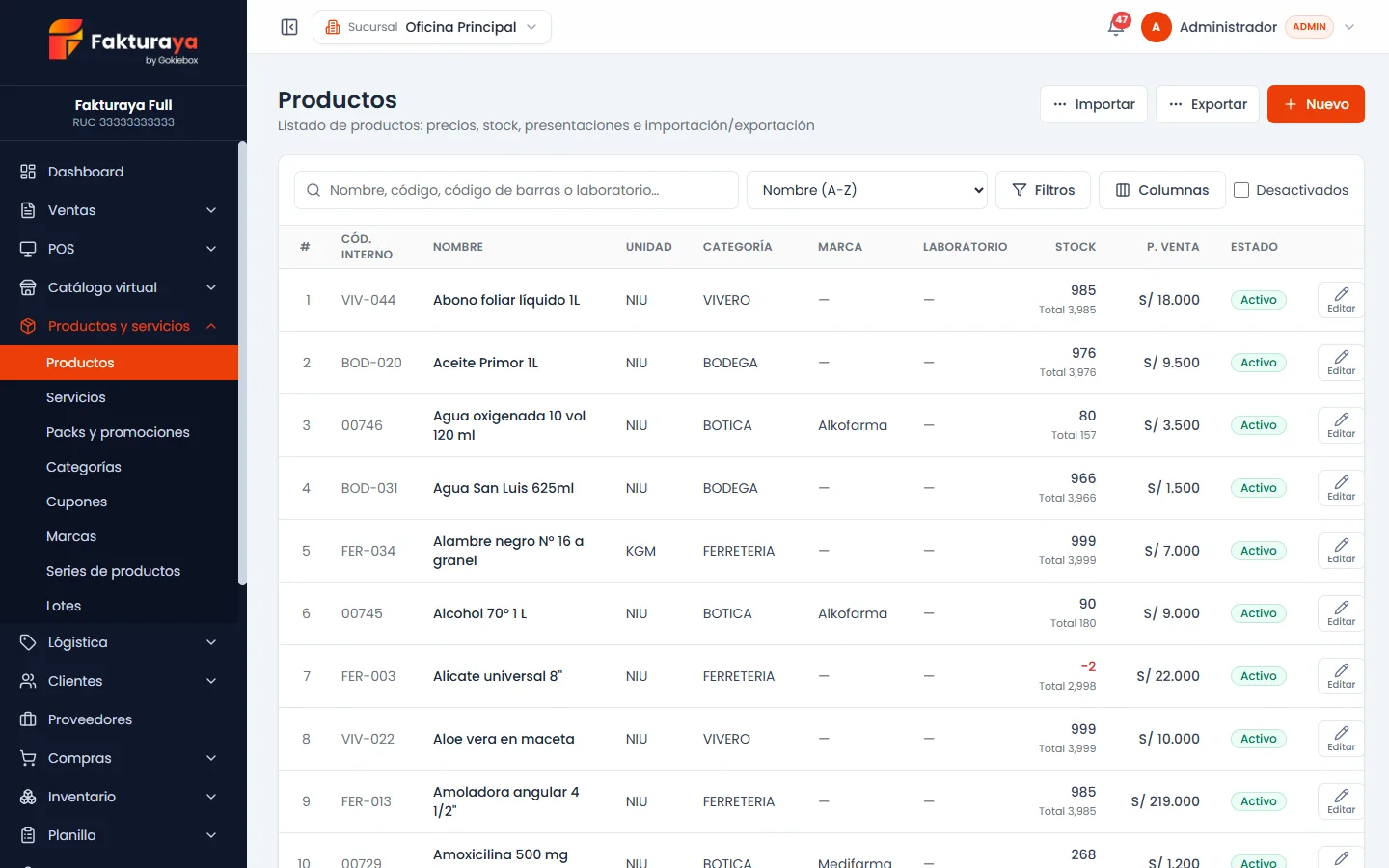
Task: Click the Proveedores icon in sidebar
Action: click(x=28, y=719)
